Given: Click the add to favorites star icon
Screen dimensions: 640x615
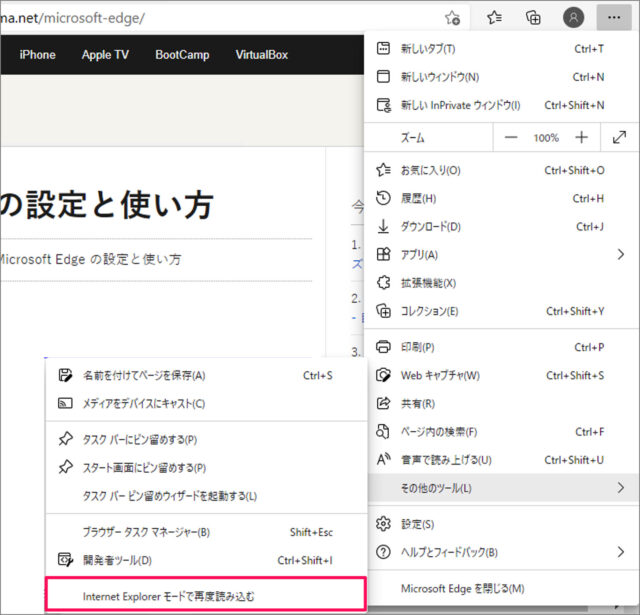Looking at the screenshot, I should (452, 18).
